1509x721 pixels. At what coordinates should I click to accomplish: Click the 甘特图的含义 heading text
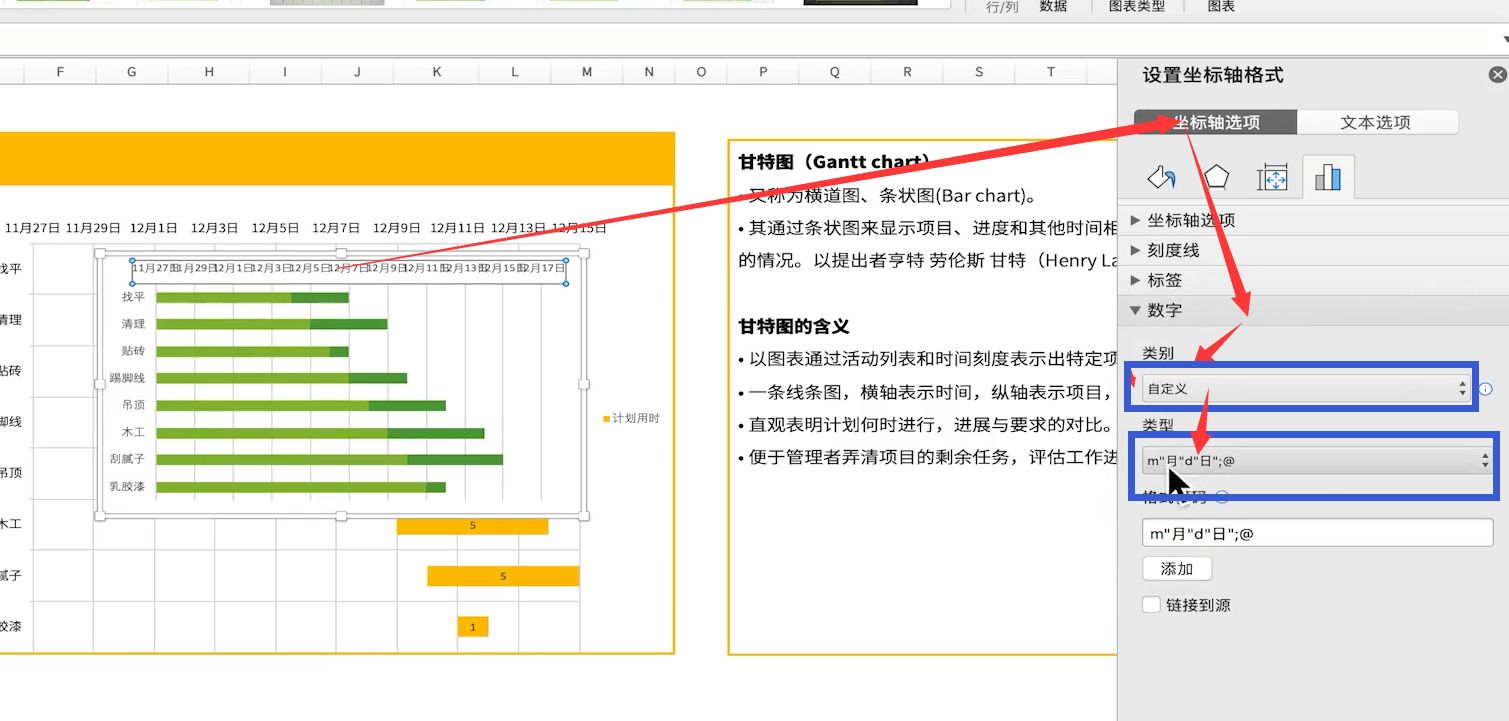pos(794,327)
